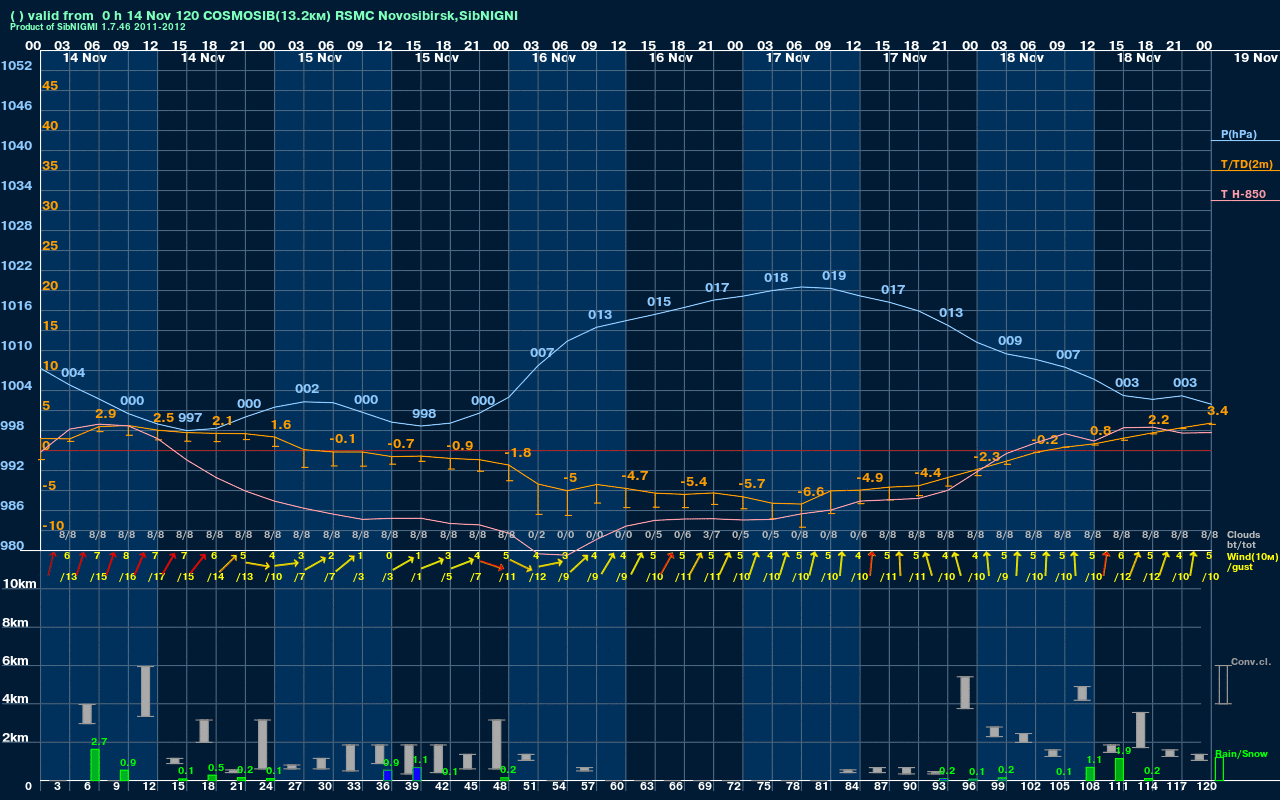Screen dimensions: 1280x800
Task: Click the Wind(10m)/gust row label
Action: coord(1242,561)
